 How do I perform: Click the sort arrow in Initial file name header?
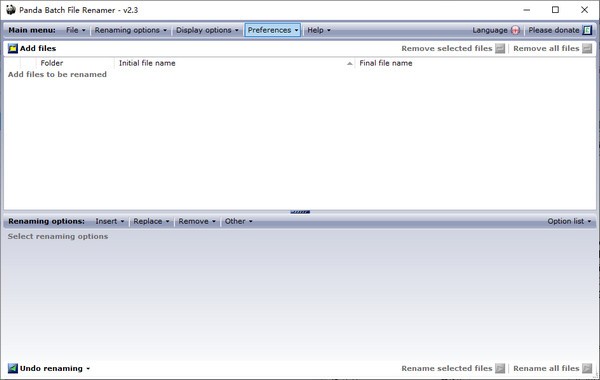(x=349, y=64)
